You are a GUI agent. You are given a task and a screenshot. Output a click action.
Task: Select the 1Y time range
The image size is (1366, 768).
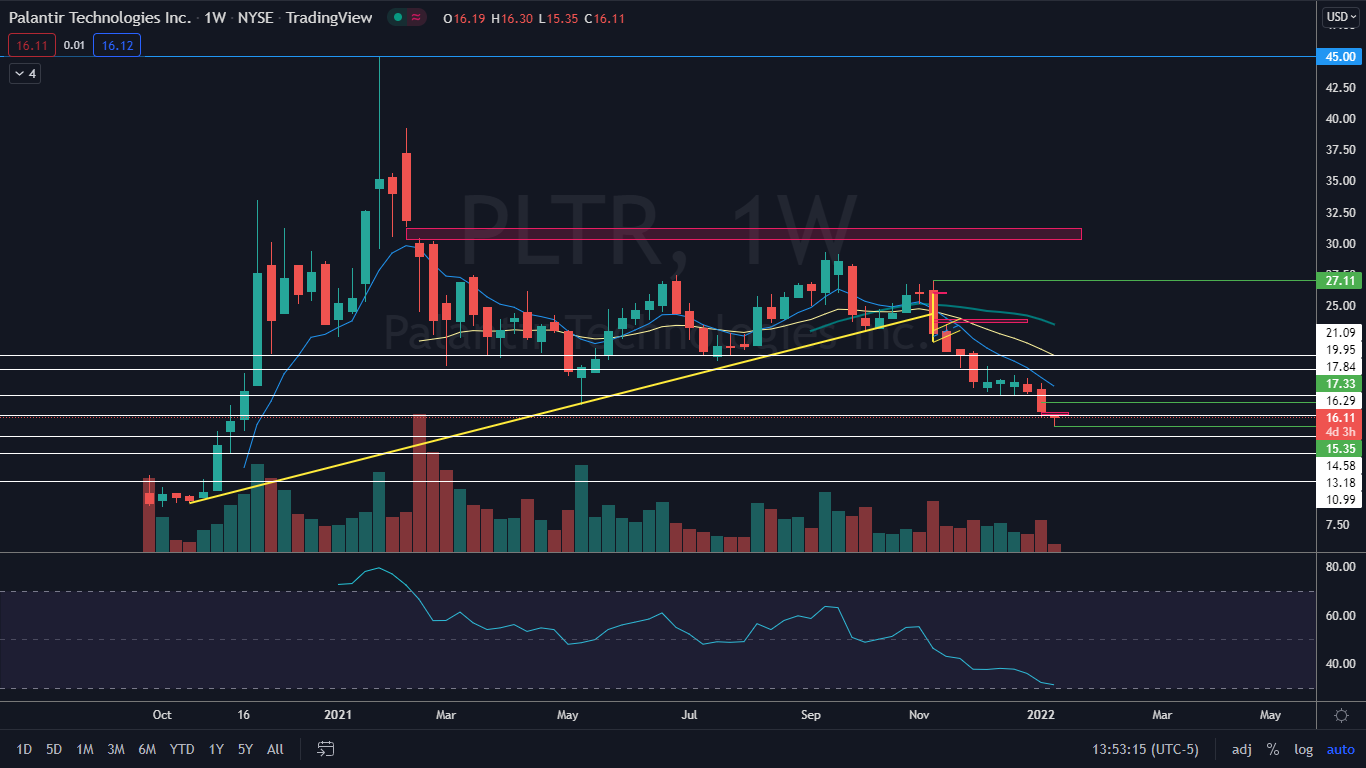pyautogui.click(x=216, y=749)
